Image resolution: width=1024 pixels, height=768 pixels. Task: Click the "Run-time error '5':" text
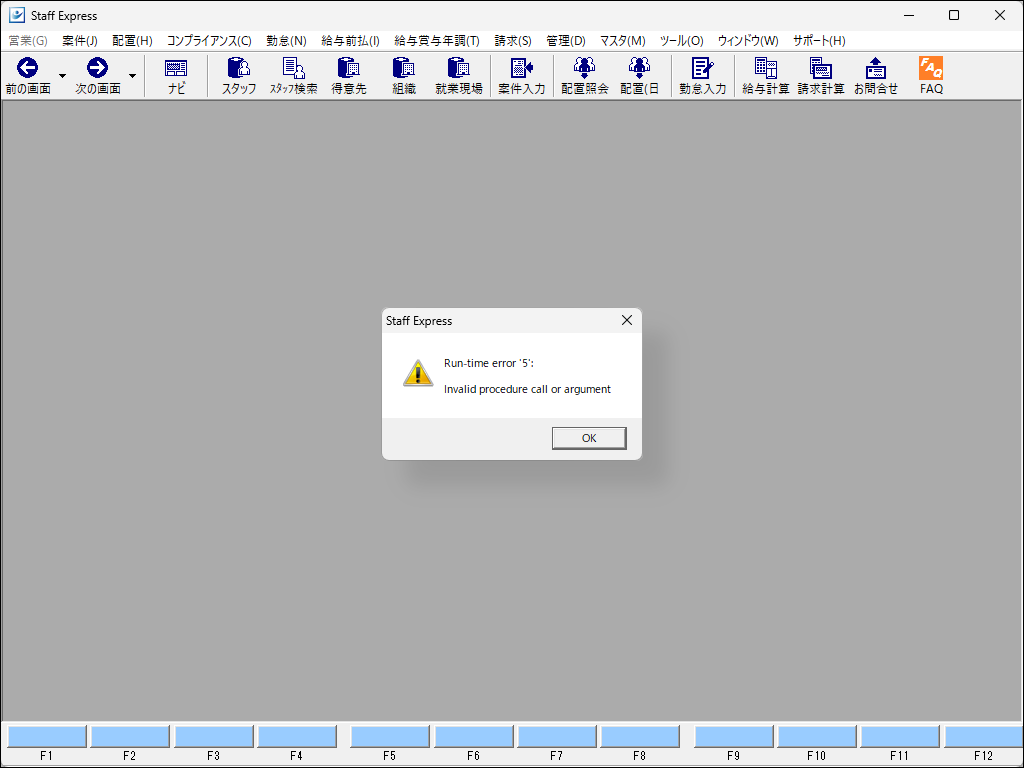point(488,363)
